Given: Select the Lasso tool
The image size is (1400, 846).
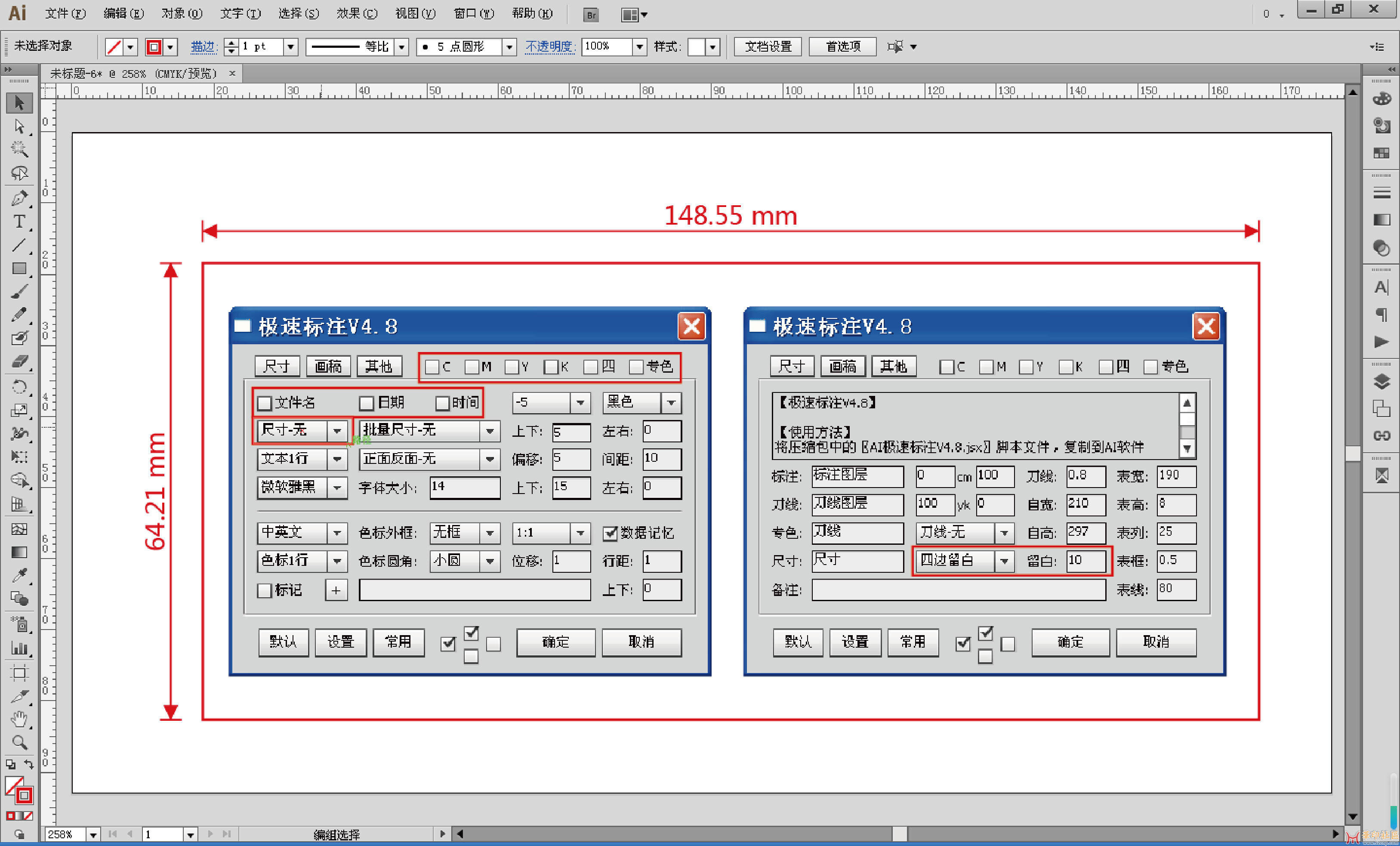Looking at the screenshot, I should coord(19,173).
